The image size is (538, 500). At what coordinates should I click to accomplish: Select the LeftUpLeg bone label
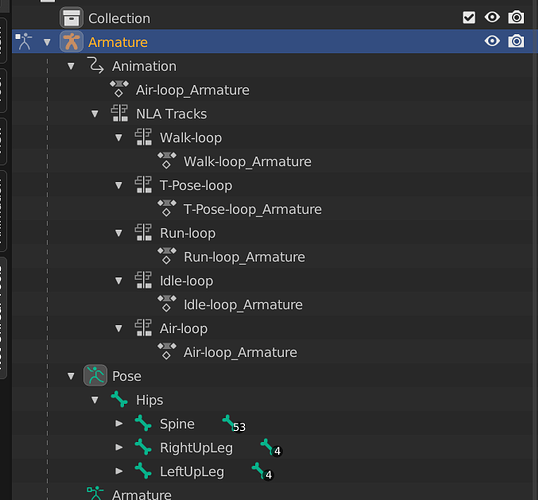click(x=192, y=472)
